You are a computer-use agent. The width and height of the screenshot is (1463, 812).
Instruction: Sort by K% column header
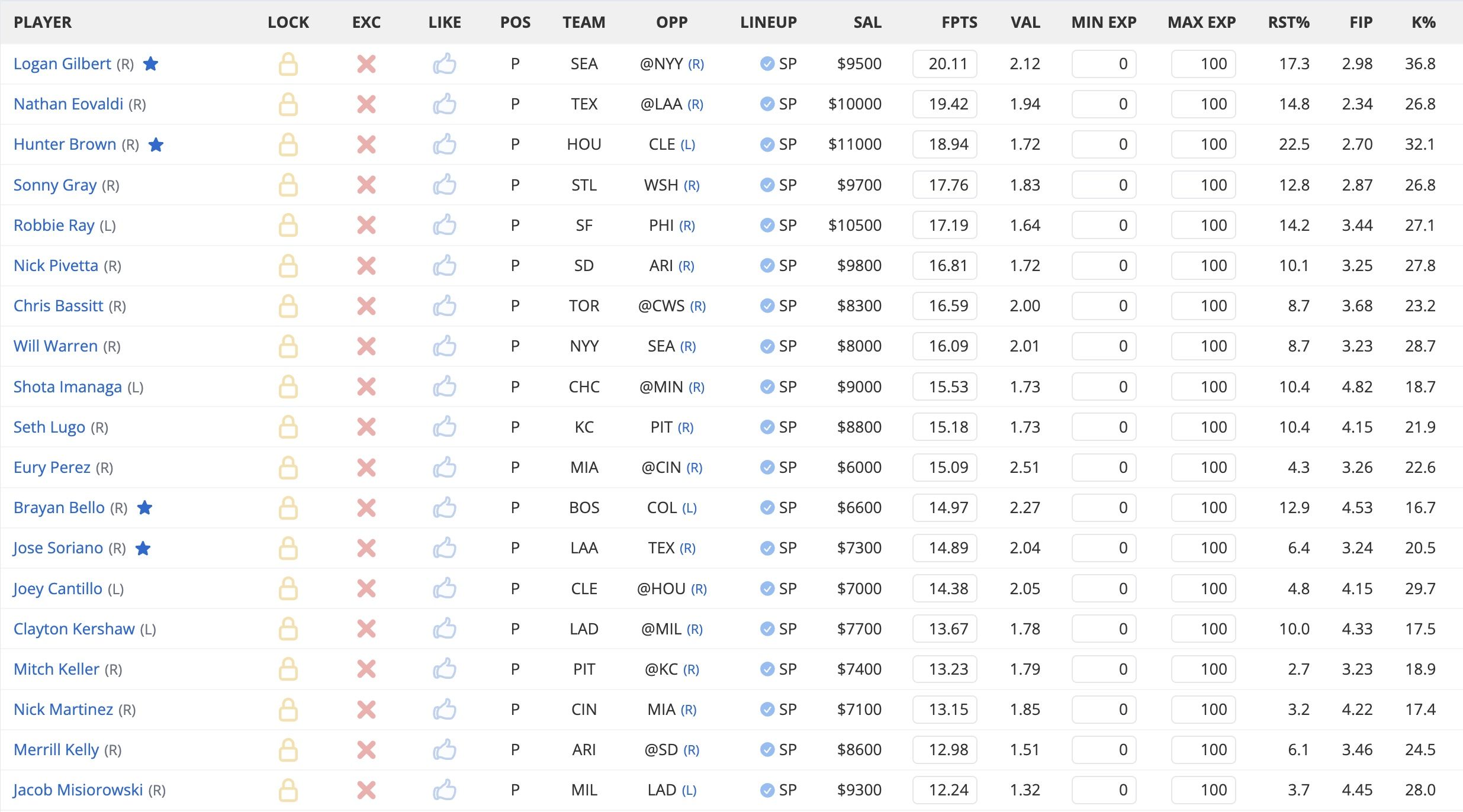click(x=1423, y=22)
